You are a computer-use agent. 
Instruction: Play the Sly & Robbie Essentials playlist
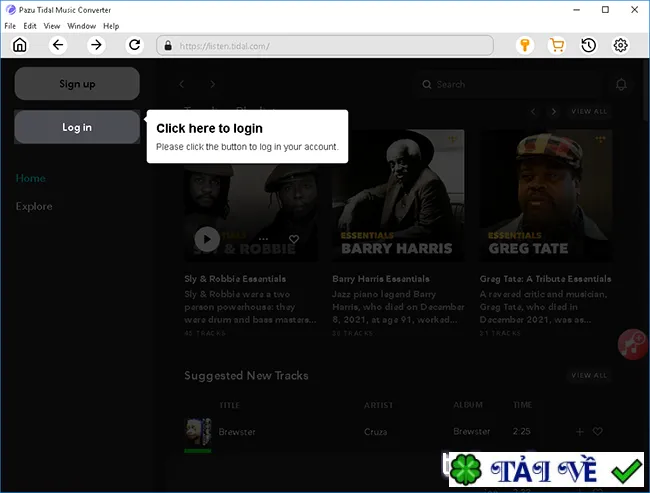point(207,239)
